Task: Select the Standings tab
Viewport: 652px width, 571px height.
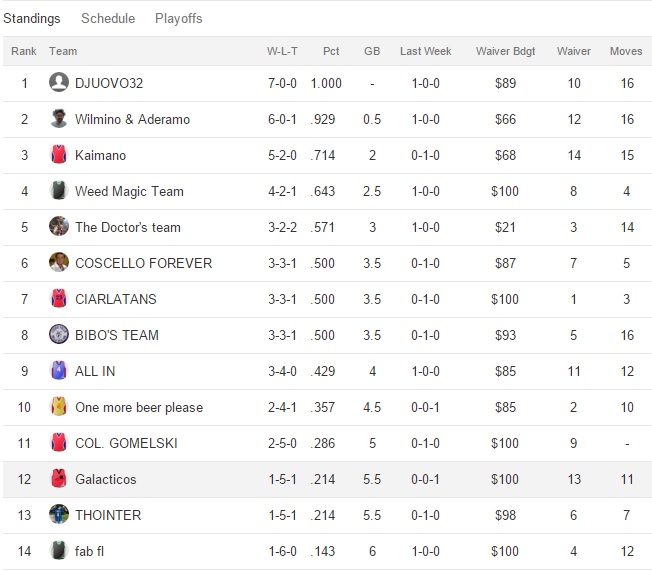Action: click(32, 19)
